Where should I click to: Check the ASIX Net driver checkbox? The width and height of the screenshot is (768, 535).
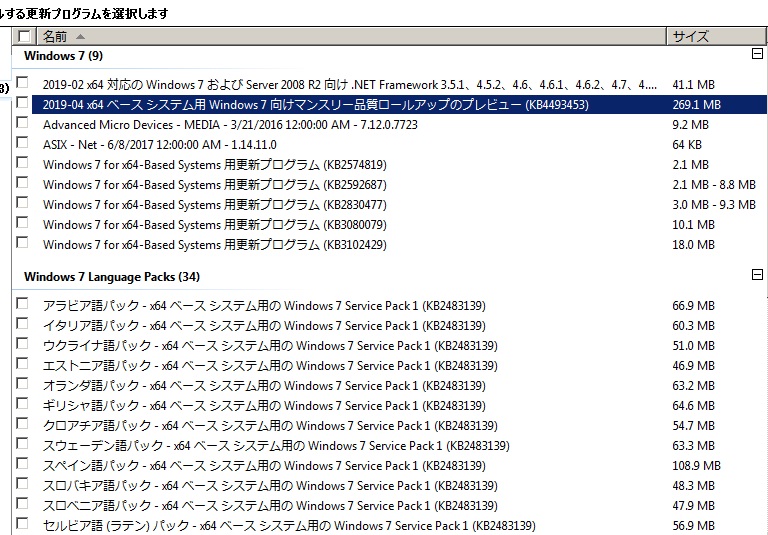pyautogui.click(x=23, y=142)
